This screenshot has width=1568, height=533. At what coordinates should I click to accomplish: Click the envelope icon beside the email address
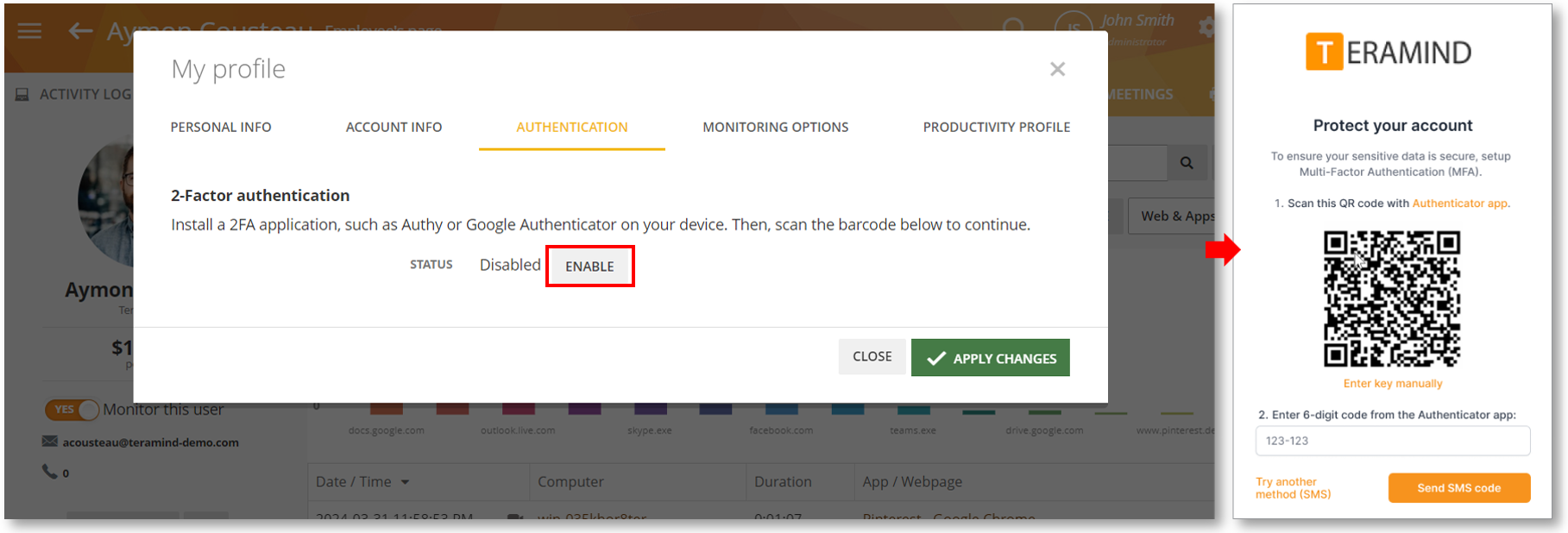tap(50, 442)
